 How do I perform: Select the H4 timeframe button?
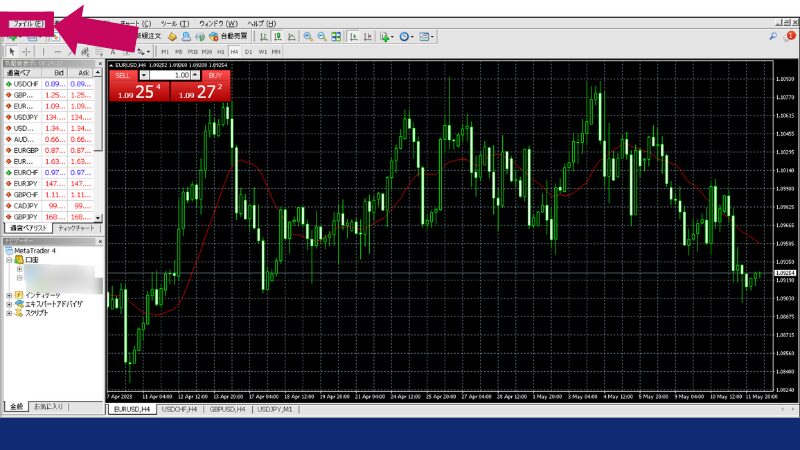(x=233, y=51)
